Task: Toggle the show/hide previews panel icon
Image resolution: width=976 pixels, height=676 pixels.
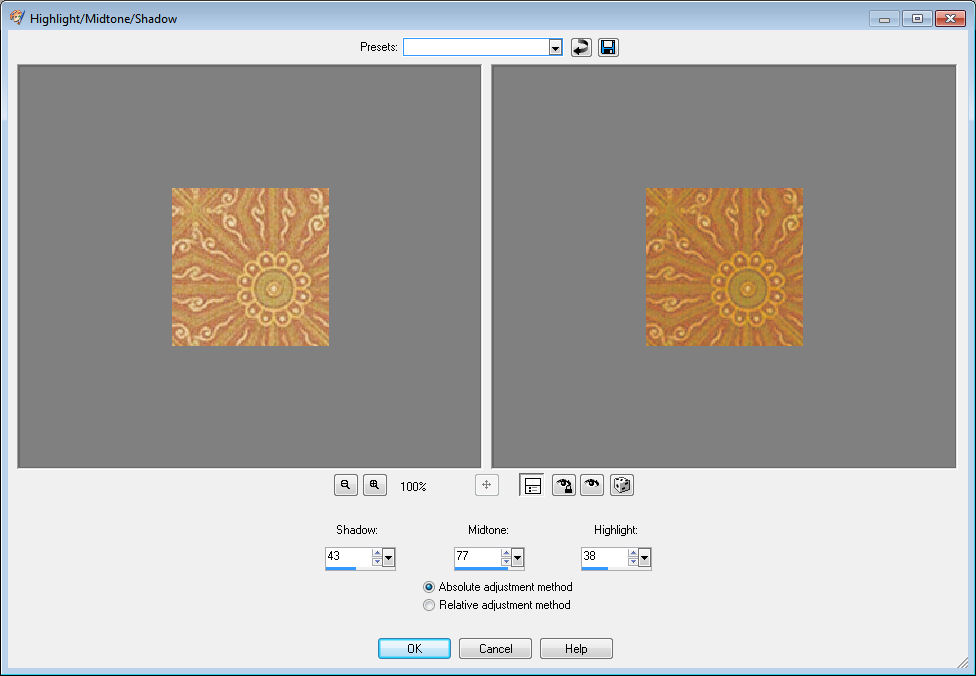Action: [532, 486]
